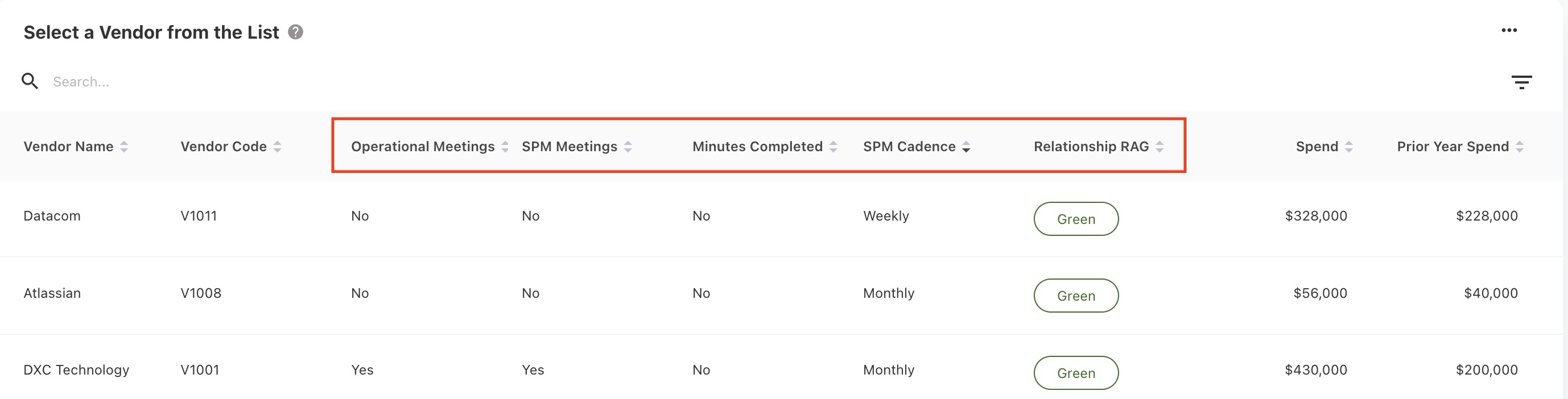Click Green RAG badge for Datacom
Image resolution: width=1568 pixels, height=399 pixels.
[1075, 219]
